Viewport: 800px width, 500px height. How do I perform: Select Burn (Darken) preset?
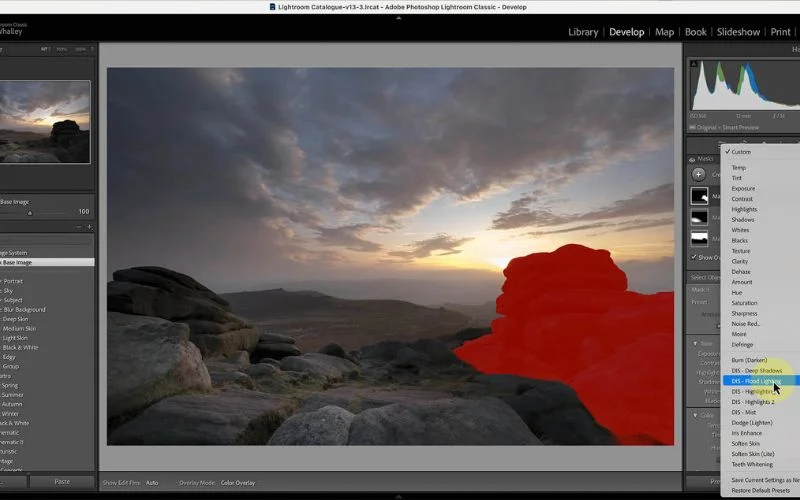point(751,360)
